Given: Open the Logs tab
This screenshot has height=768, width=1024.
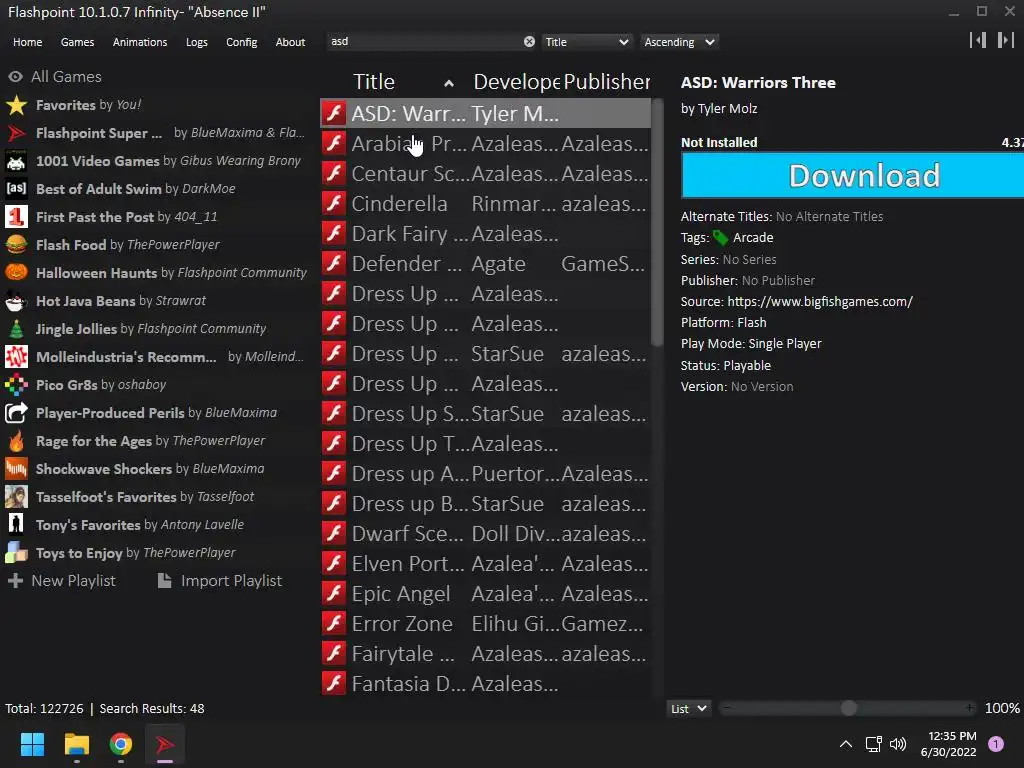Looking at the screenshot, I should [x=197, y=42].
